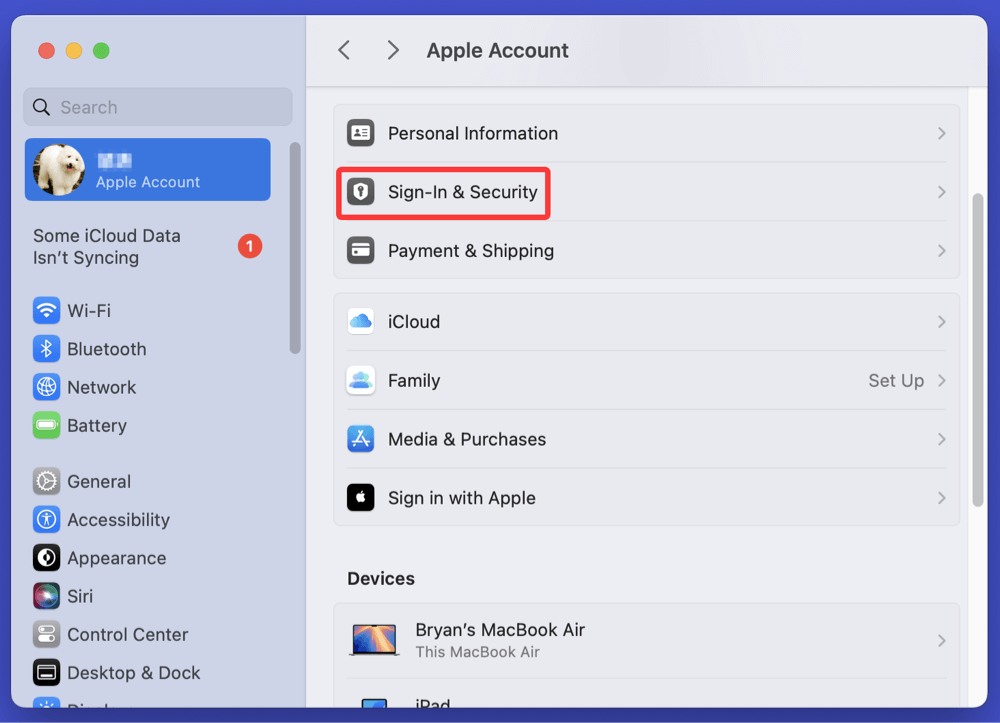Open Sign-In & Security settings
This screenshot has height=723, width=1000.
pos(462,192)
